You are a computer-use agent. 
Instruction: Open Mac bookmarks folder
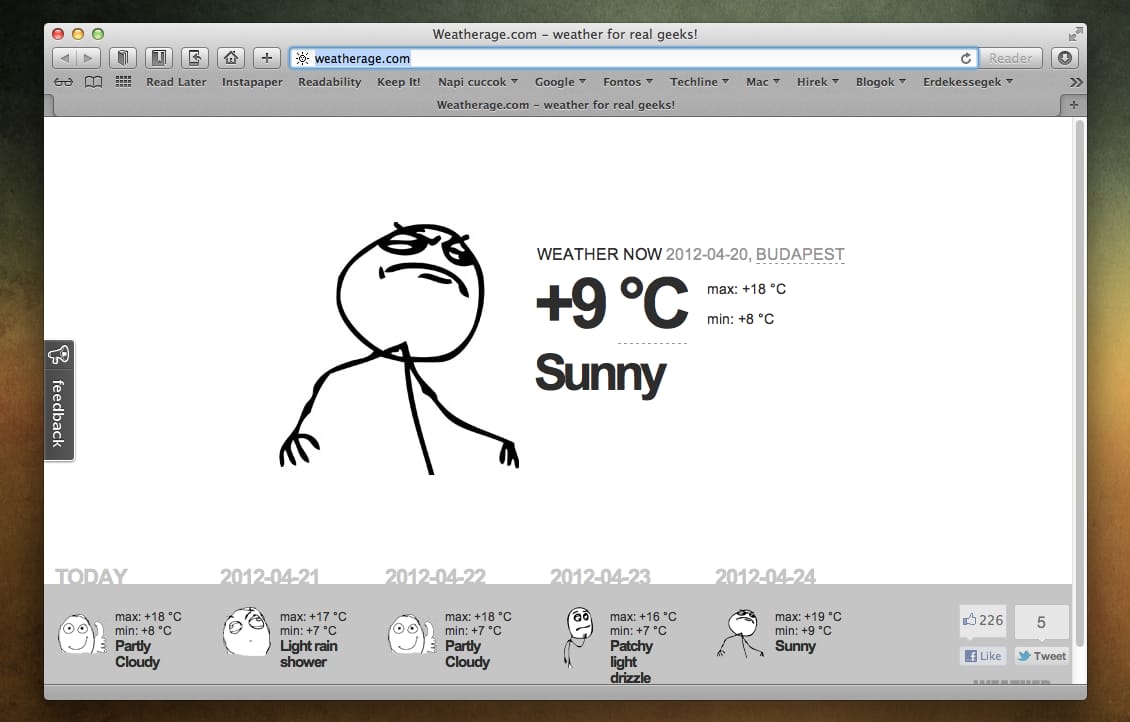[762, 82]
